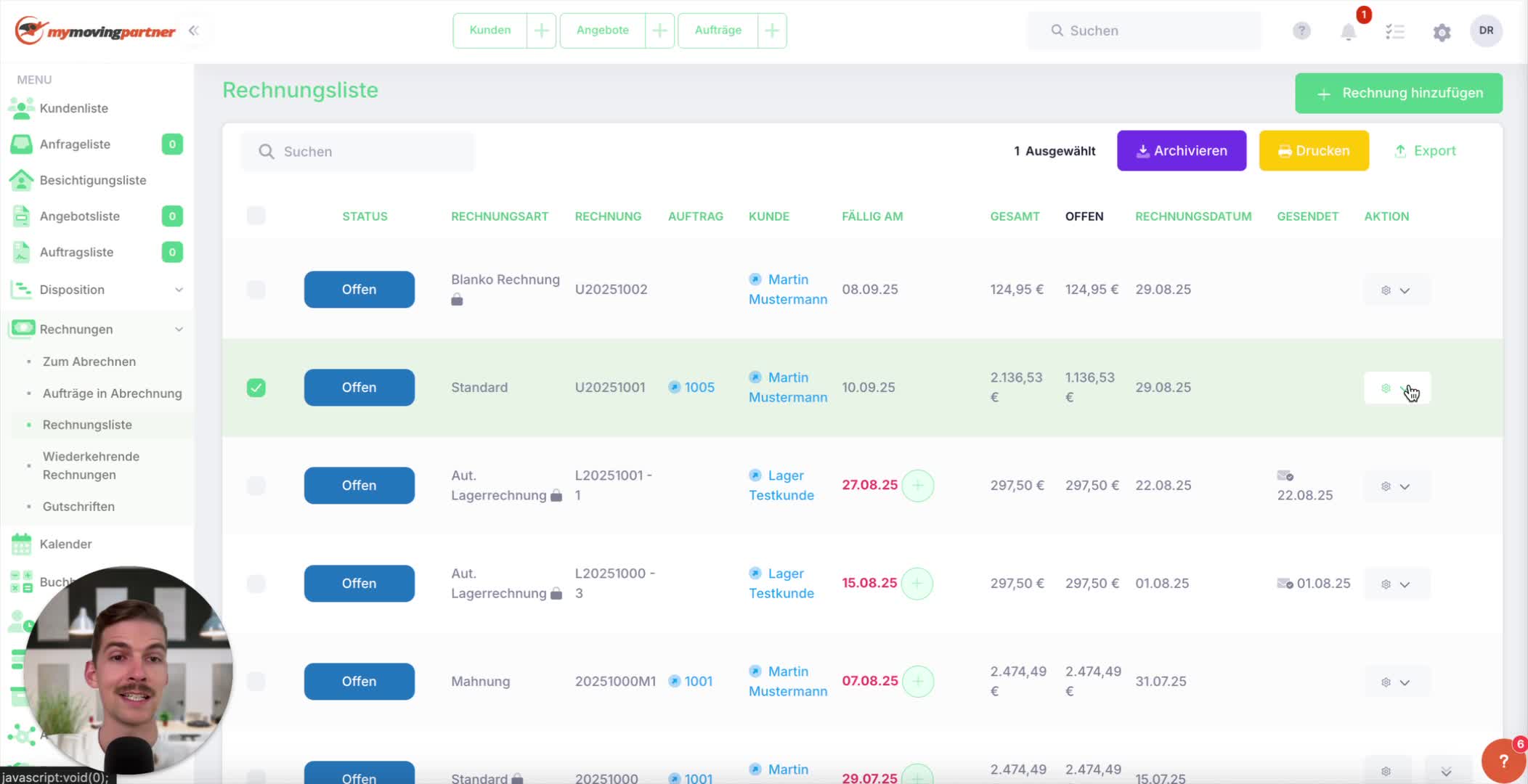The image size is (1528, 784).
Task: Click the plus icon next to Aufträge
Action: tap(772, 30)
